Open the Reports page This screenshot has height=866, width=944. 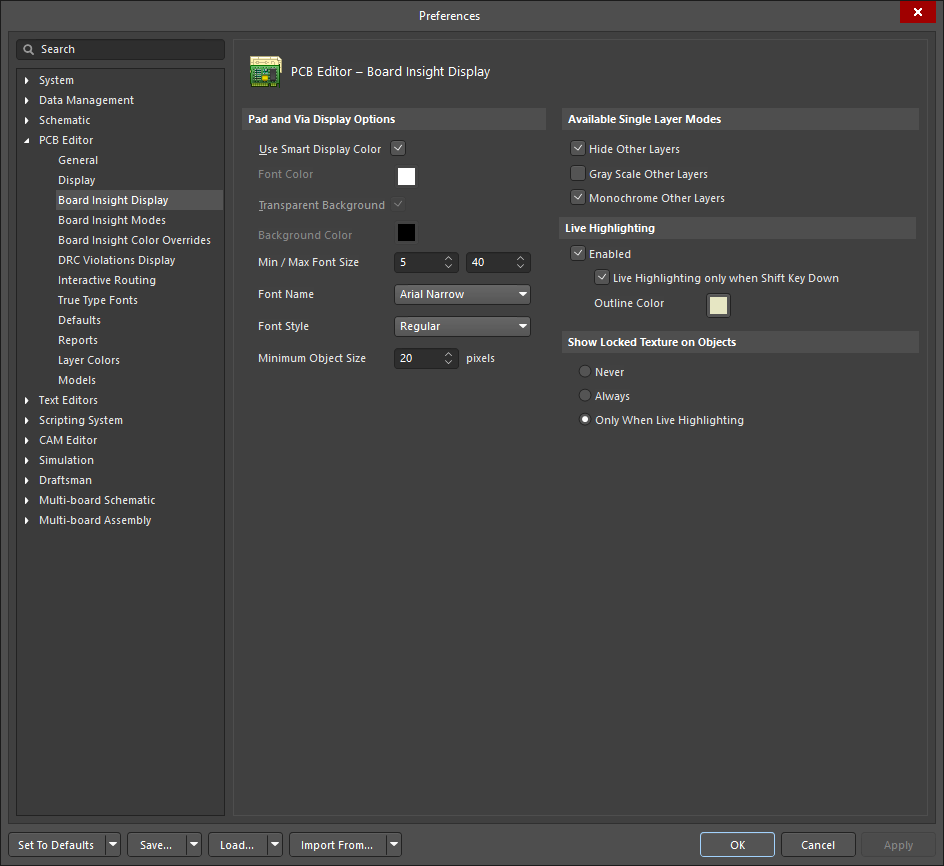78,340
